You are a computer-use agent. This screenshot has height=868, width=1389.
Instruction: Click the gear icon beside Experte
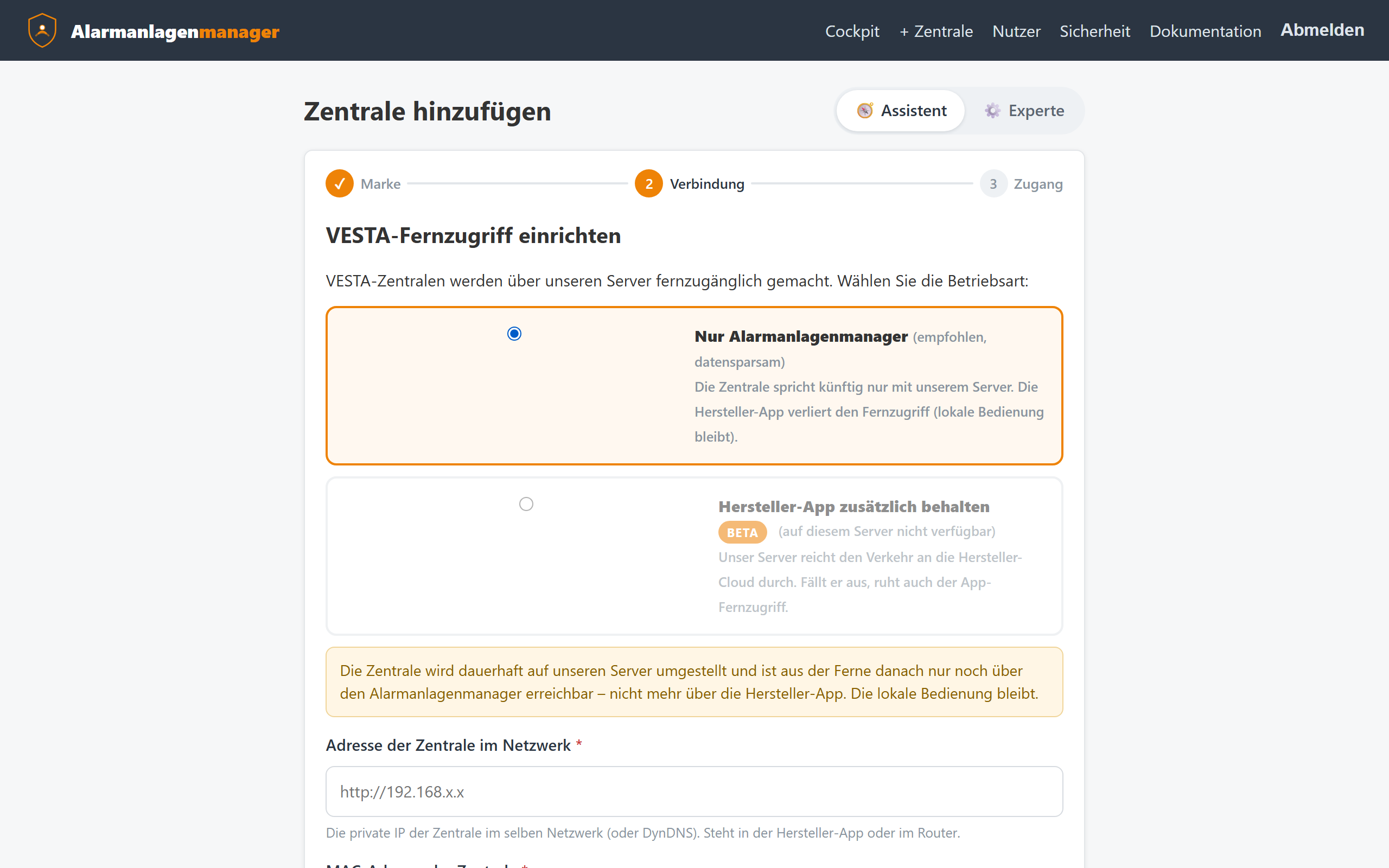click(992, 110)
